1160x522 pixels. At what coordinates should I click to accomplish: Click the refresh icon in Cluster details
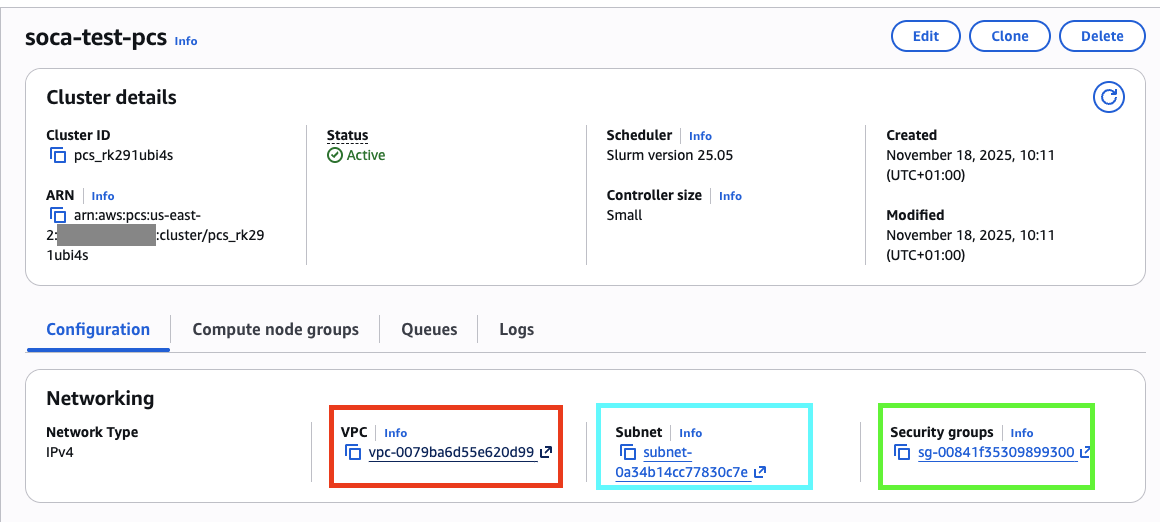pyautogui.click(x=1108, y=97)
